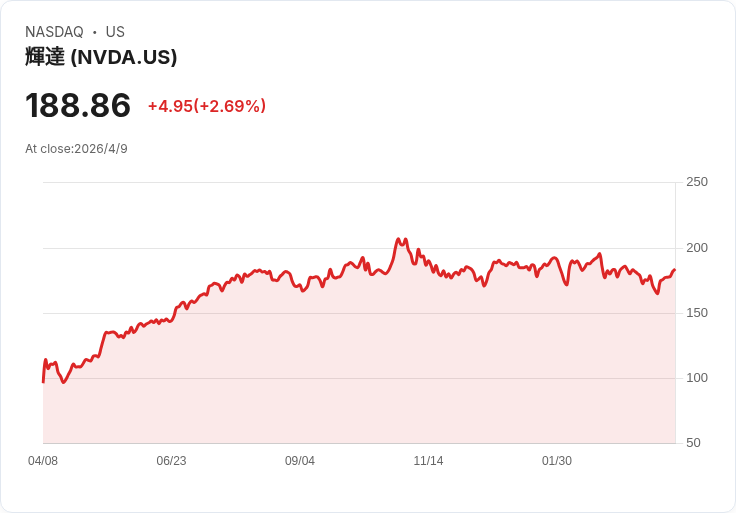Image resolution: width=736 pixels, height=513 pixels.
Task: Click the NASDAQ exchange label
Action: pos(54,32)
